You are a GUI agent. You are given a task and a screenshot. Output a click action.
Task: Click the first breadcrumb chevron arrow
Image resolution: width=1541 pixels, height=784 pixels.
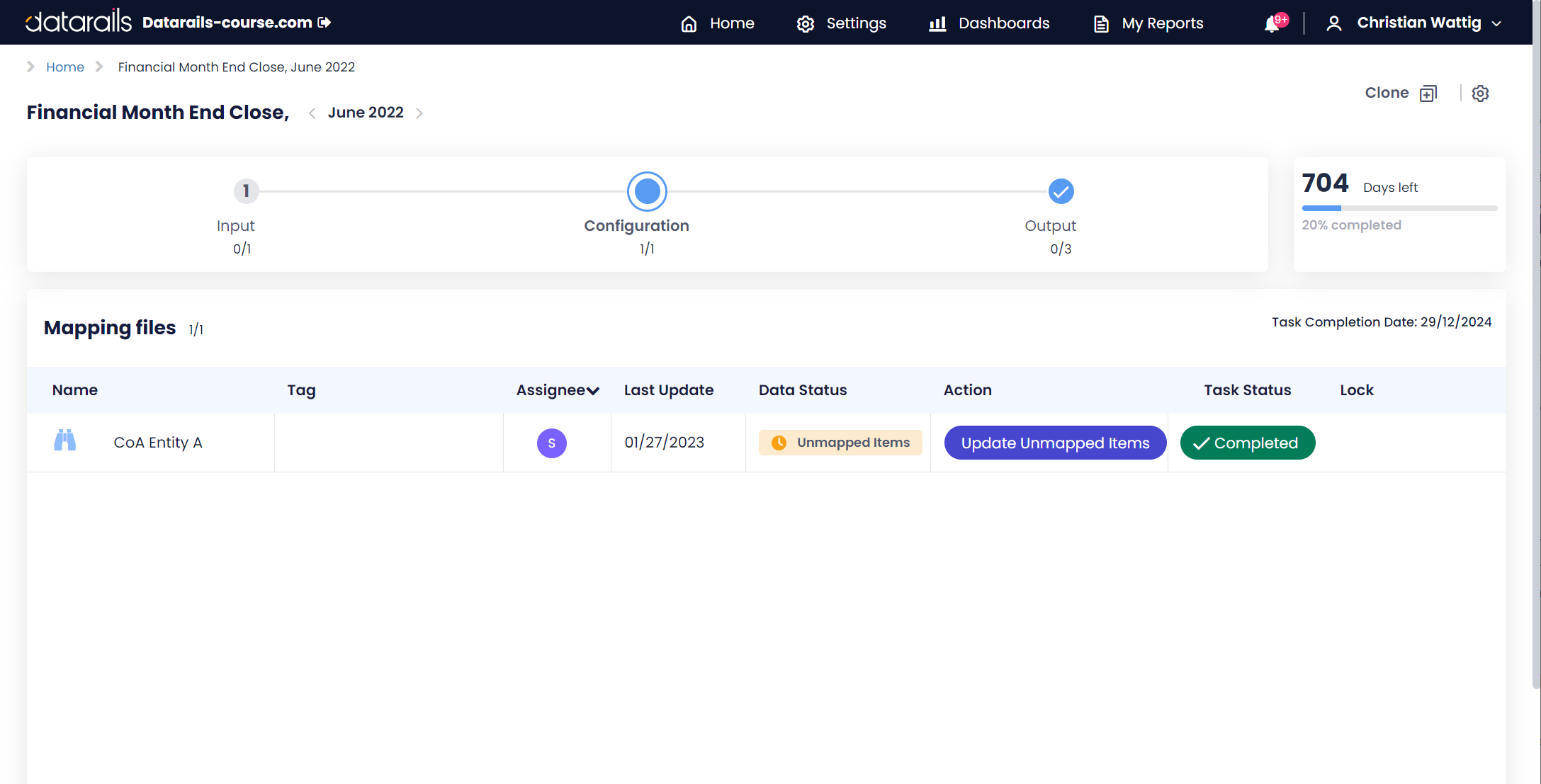click(x=30, y=67)
